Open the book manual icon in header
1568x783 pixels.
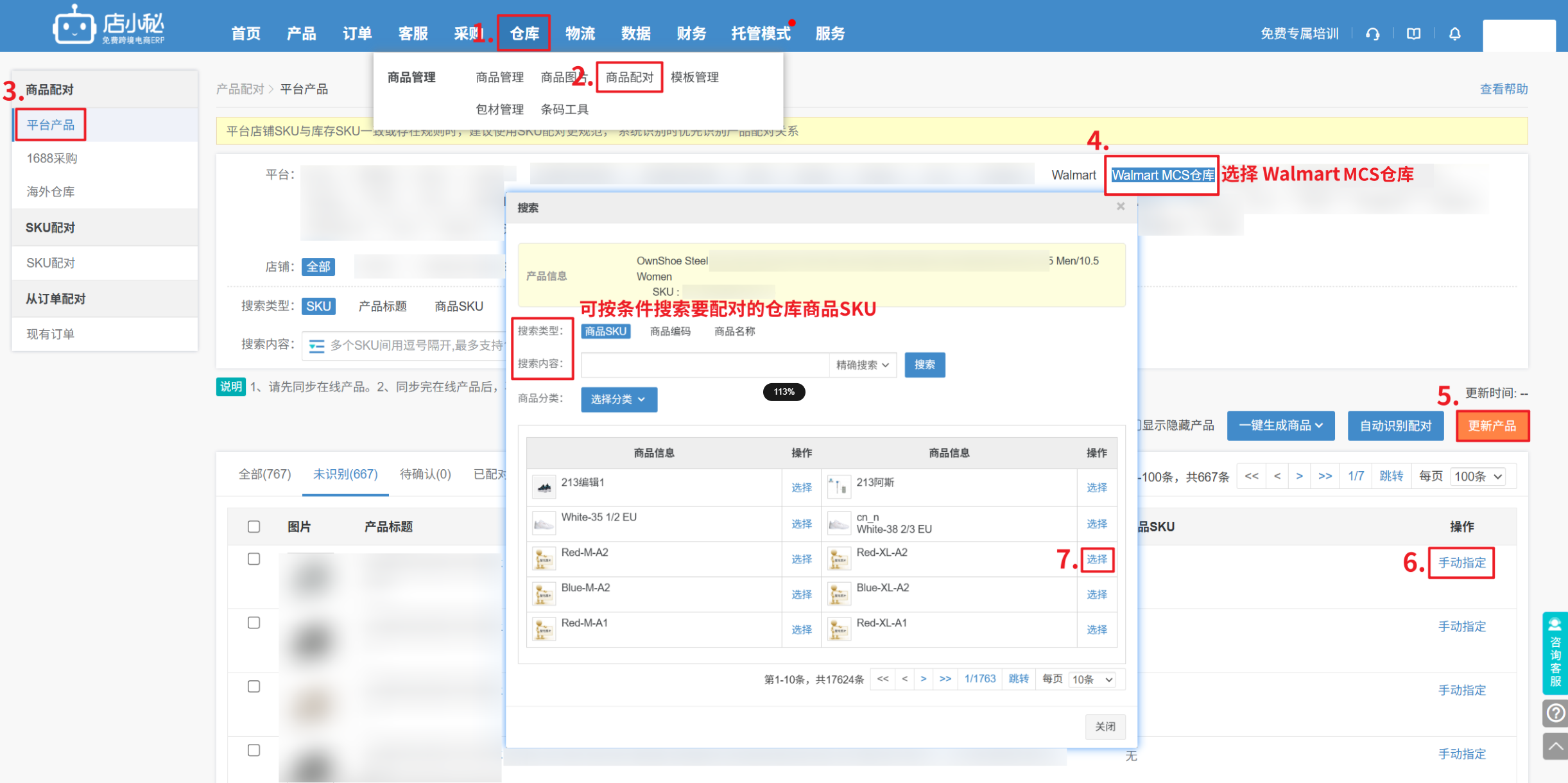click(x=1413, y=34)
